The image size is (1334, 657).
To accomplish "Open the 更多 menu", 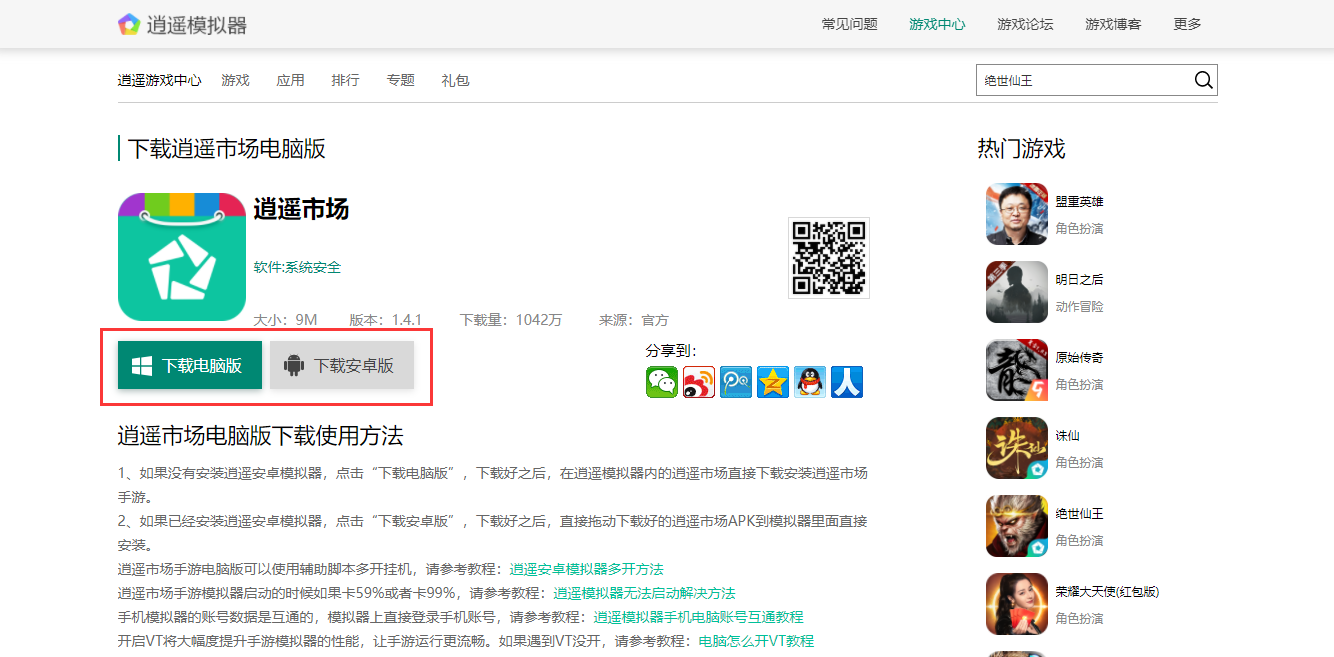I will tap(1186, 24).
